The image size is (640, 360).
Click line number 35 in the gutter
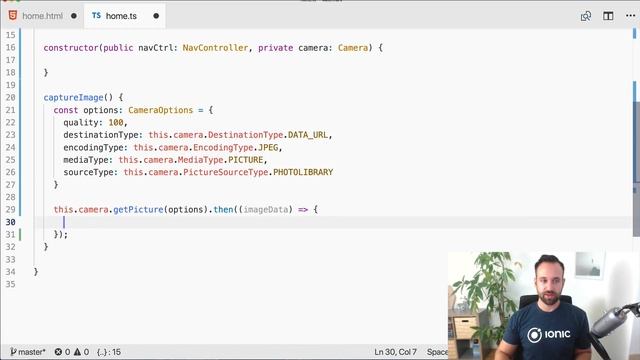[11, 284]
